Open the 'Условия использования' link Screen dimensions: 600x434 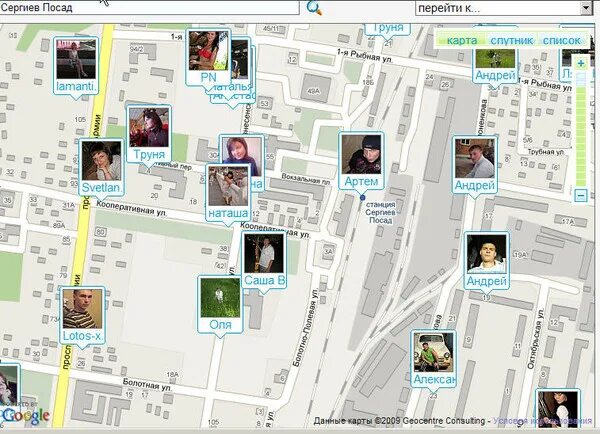pyautogui.click(x=542, y=421)
